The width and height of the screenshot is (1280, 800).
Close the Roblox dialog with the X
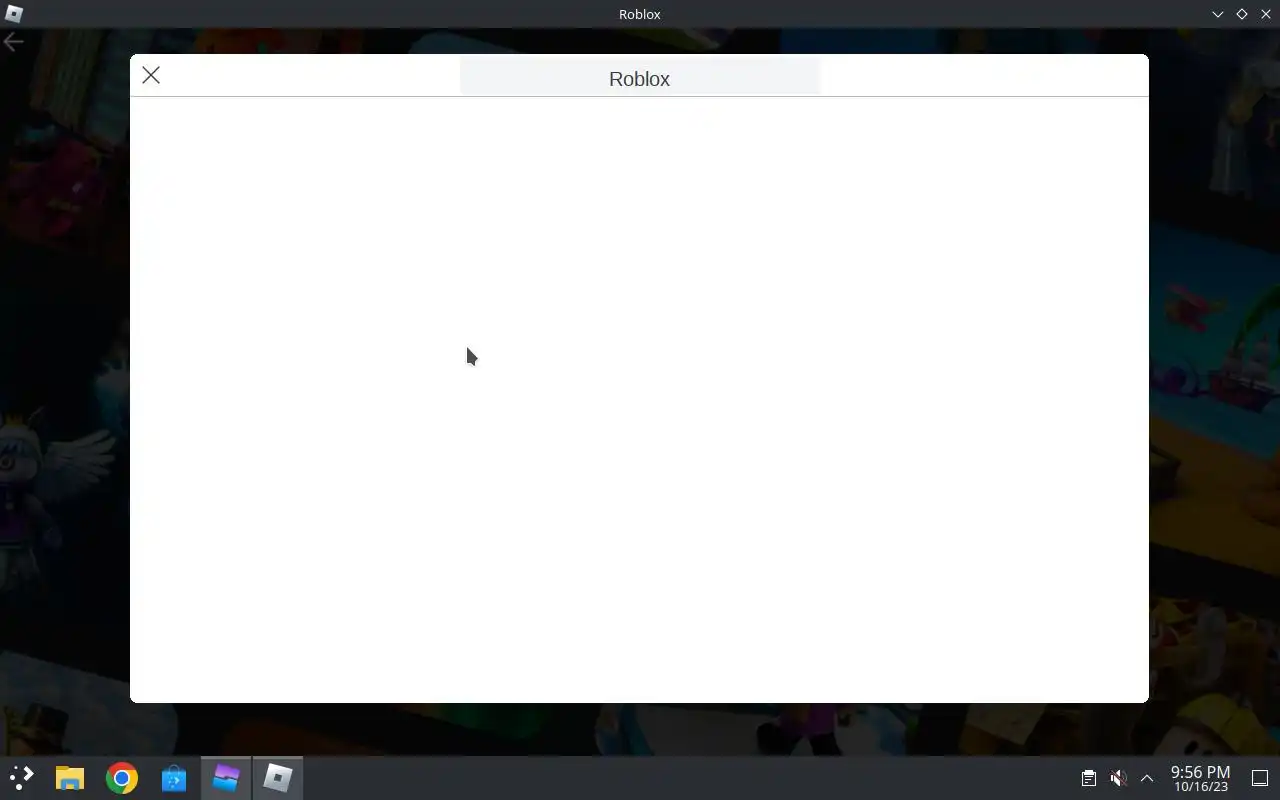click(151, 75)
